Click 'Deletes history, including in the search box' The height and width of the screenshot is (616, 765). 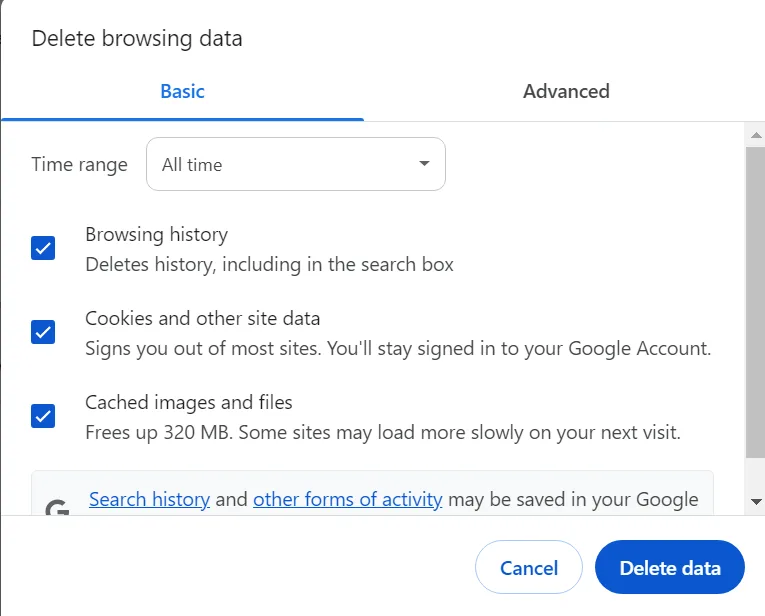[x=269, y=265]
